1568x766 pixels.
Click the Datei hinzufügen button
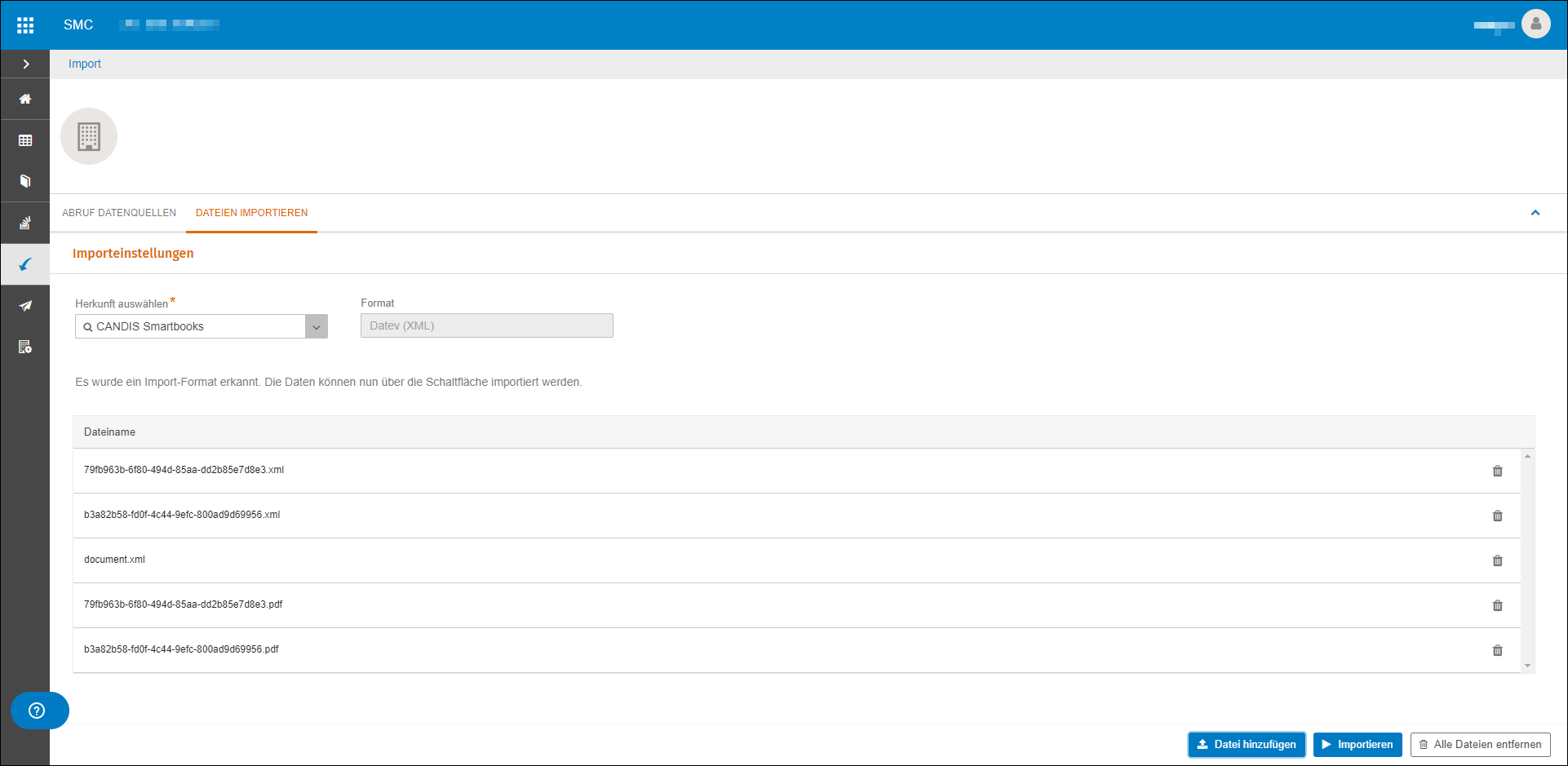[1247, 745]
